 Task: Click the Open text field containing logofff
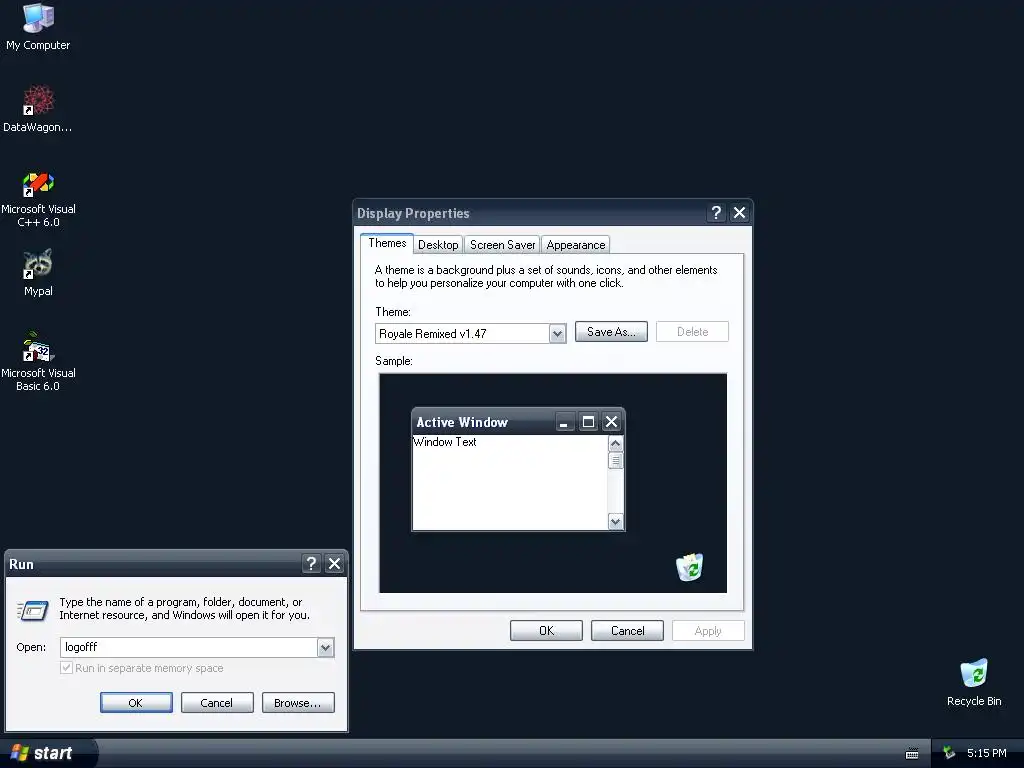coord(189,647)
